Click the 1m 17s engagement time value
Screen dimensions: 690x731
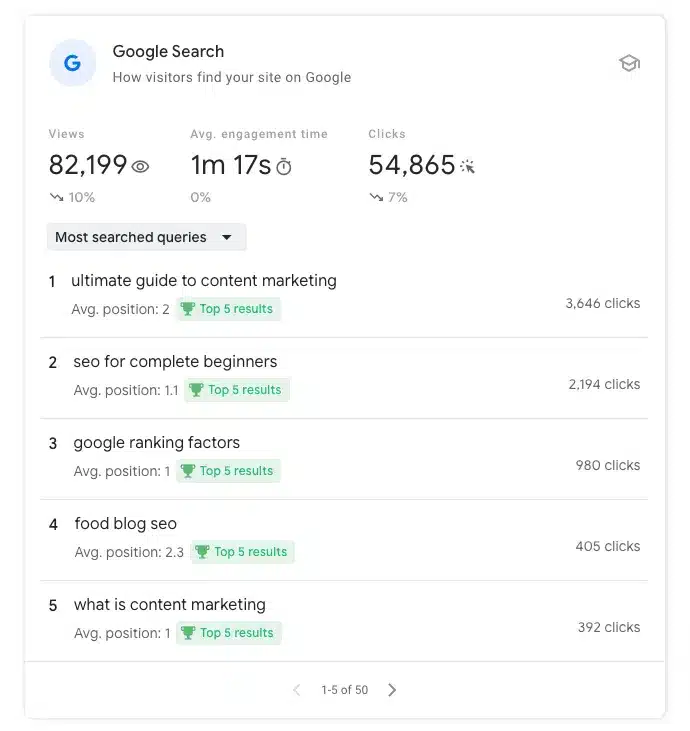[x=230, y=165]
